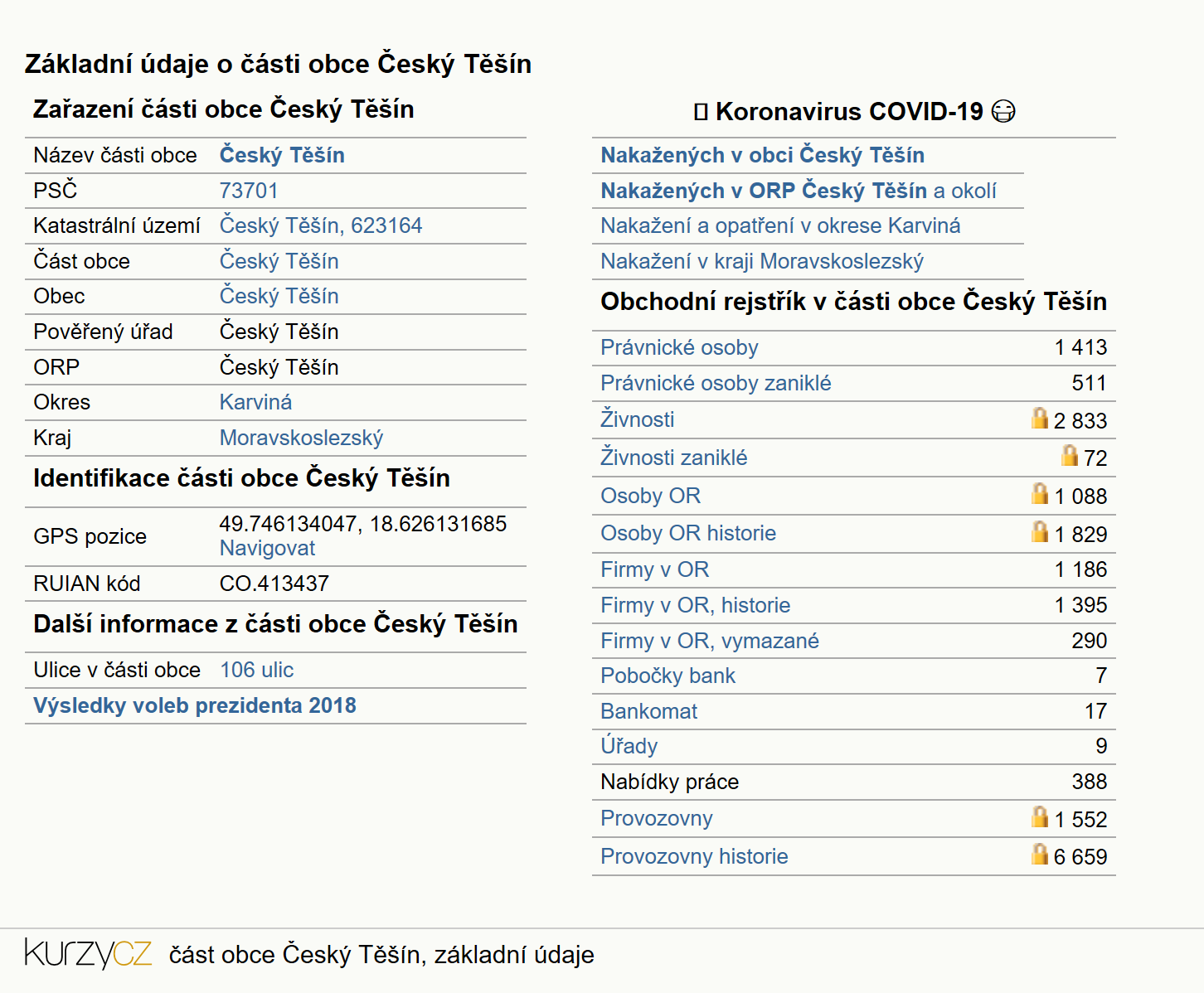This screenshot has width=1204, height=993.
Task: Open Katastrální území Český Těšín, 623164
Action: pyautogui.click(x=321, y=225)
